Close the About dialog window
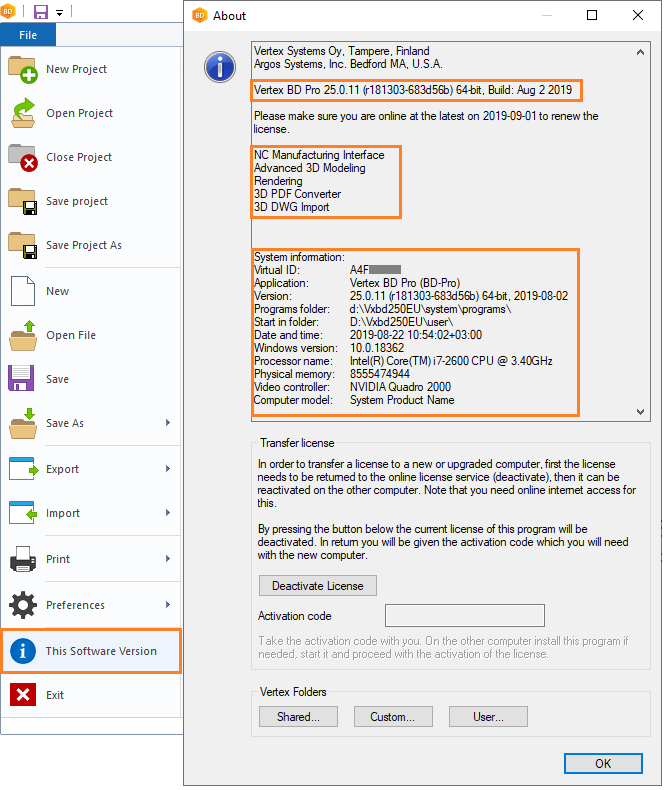The width and height of the screenshot is (666, 790). pos(638,15)
